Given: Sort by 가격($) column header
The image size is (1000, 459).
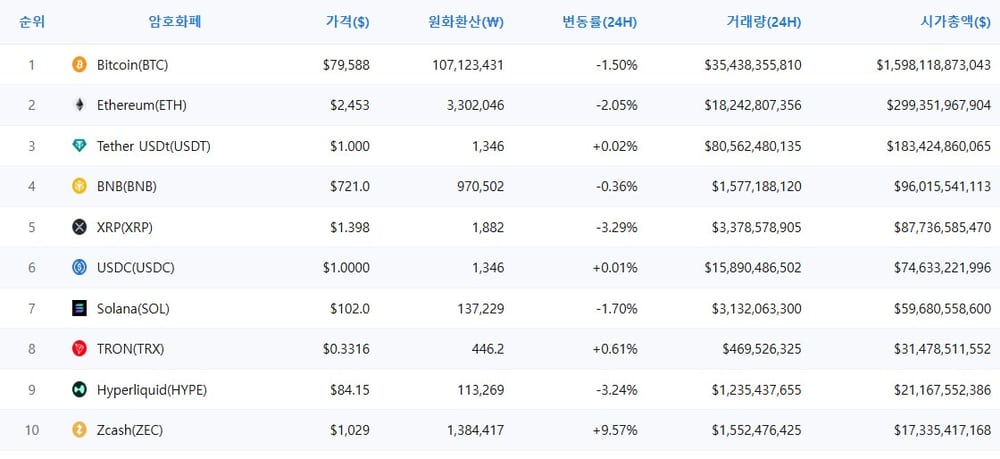Looking at the screenshot, I should click(x=347, y=22).
